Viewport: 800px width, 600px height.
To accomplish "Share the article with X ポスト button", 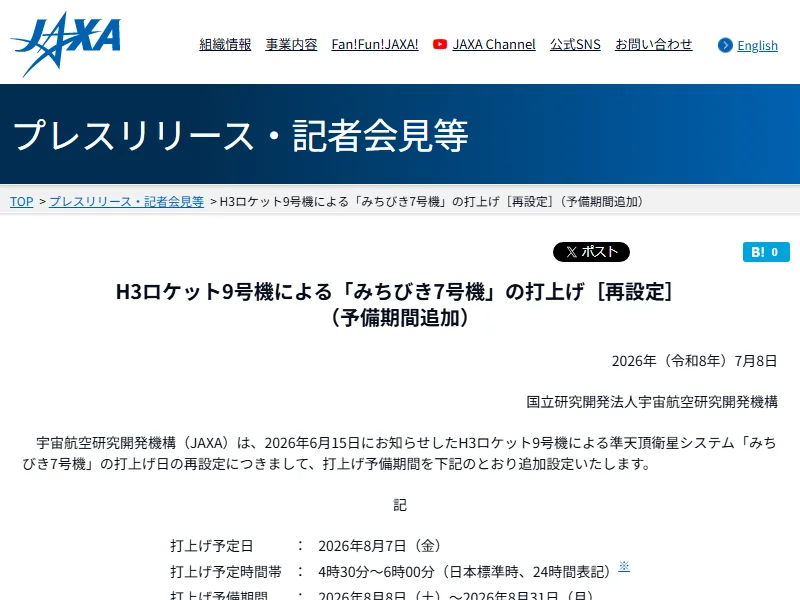I will pos(591,252).
